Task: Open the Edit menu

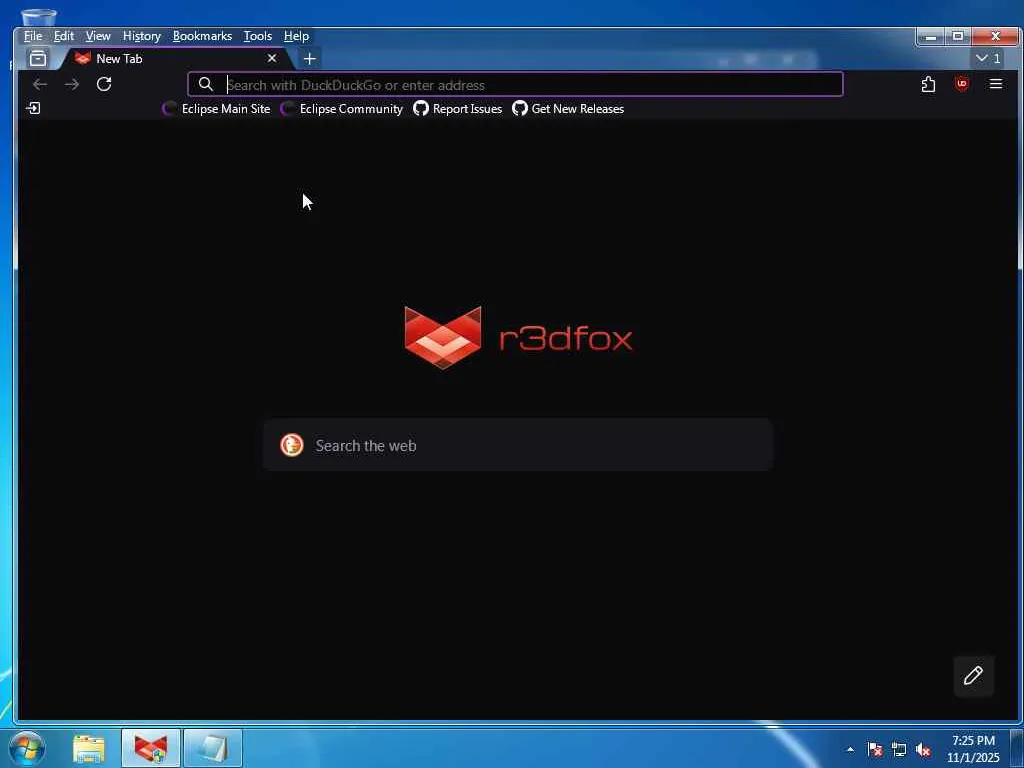Action: click(x=63, y=36)
